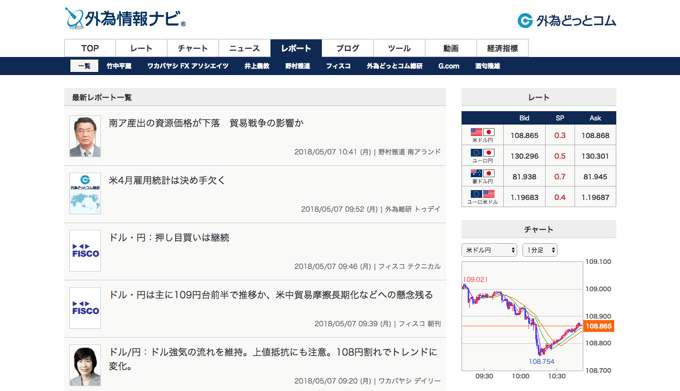680x391 pixels.
Task: Click the フィスコ 朝刊 byline
Action: pos(419,324)
